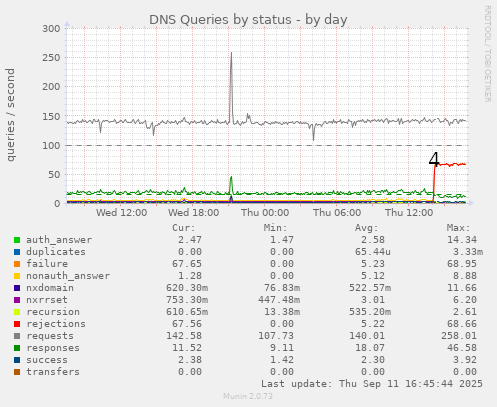Click the nxrrset purple legend swatch
This screenshot has width=497, height=407.
click(x=17, y=300)
